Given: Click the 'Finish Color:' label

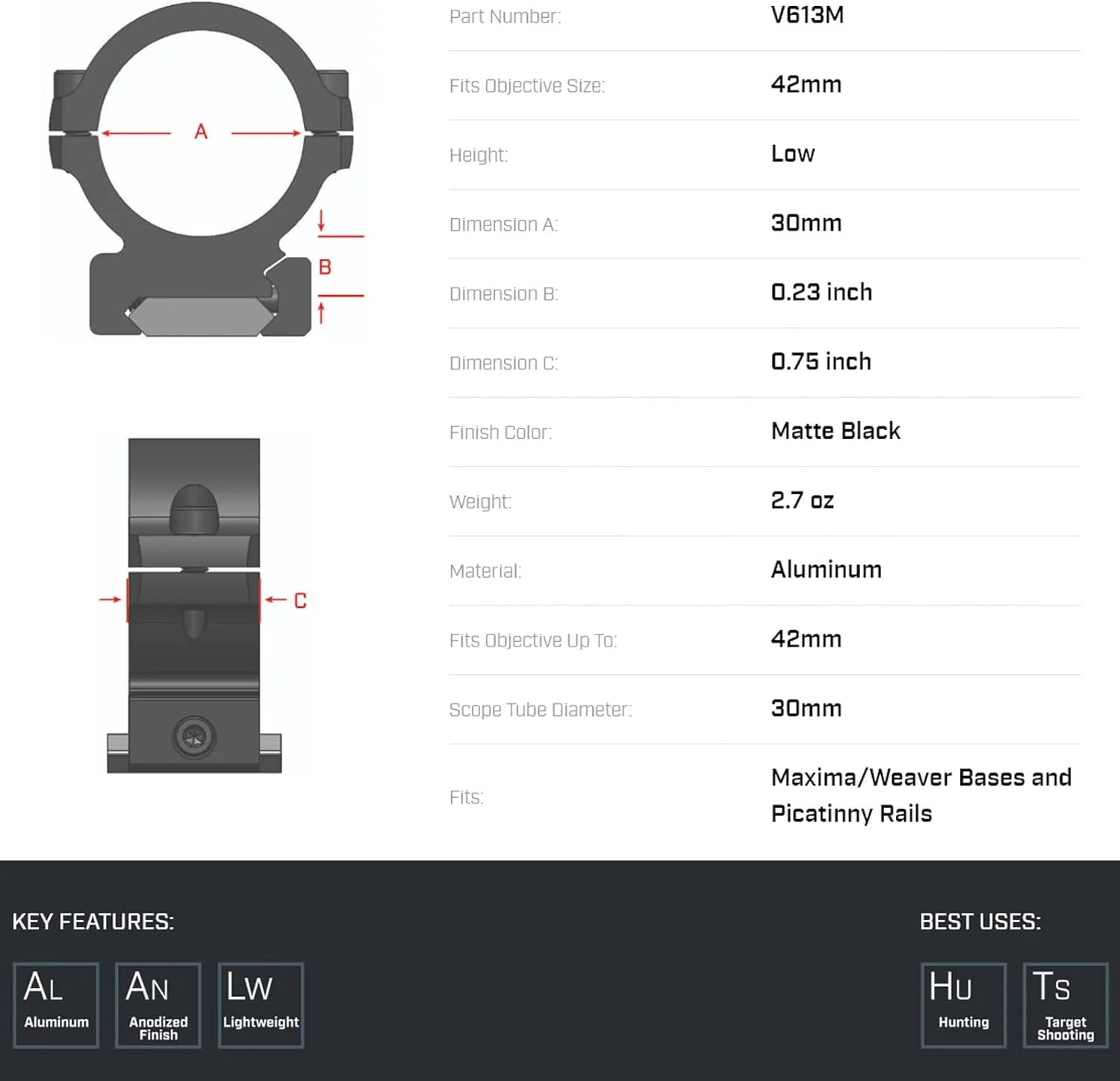Looking at the screenshot, I should (501, 433).
